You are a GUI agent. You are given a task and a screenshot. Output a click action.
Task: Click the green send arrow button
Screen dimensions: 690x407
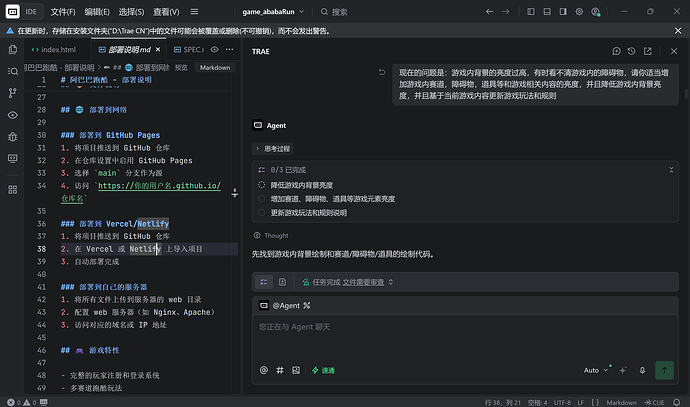click(664, 370)
